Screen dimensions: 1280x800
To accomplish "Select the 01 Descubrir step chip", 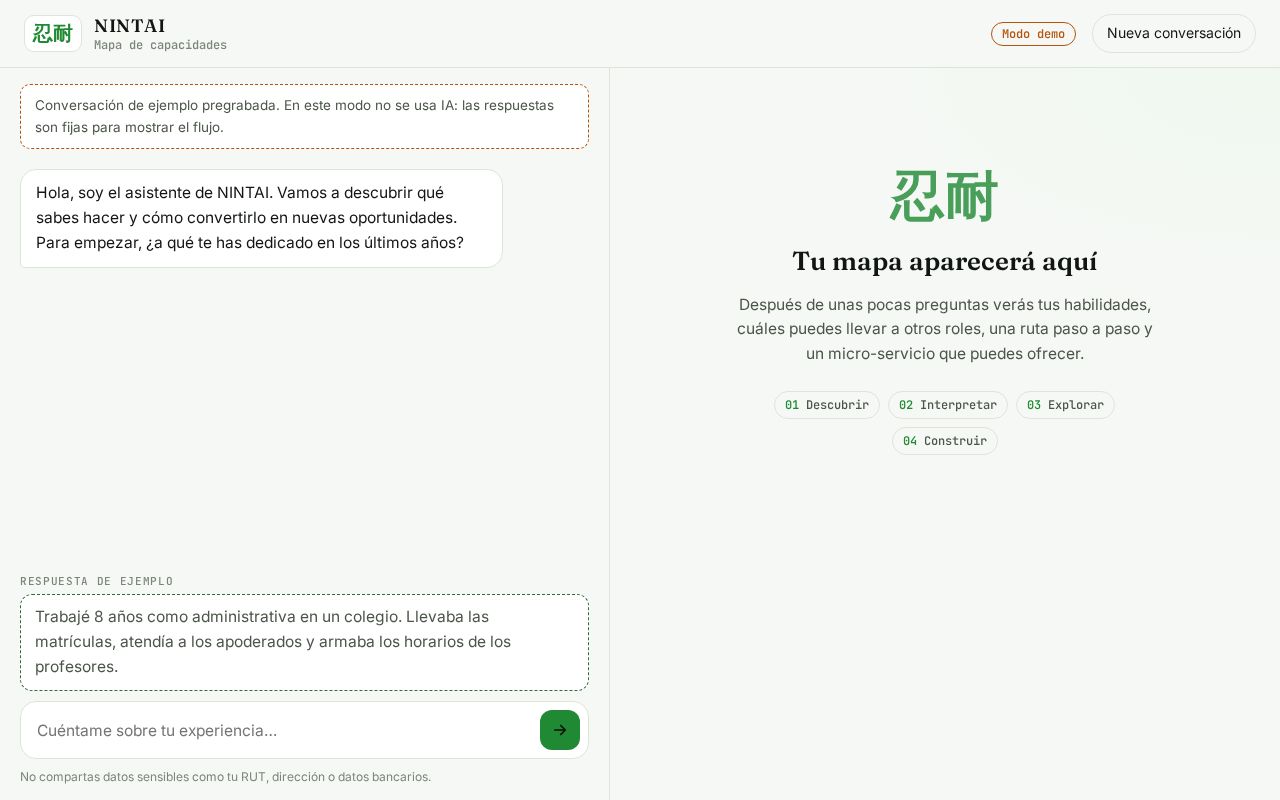I will pos(827,405).
